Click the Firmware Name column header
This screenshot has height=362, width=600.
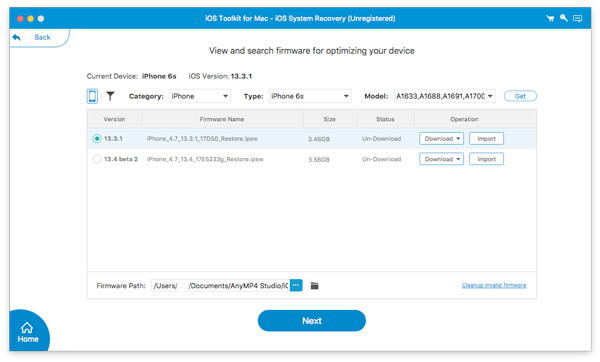click(x=222, y=119)
